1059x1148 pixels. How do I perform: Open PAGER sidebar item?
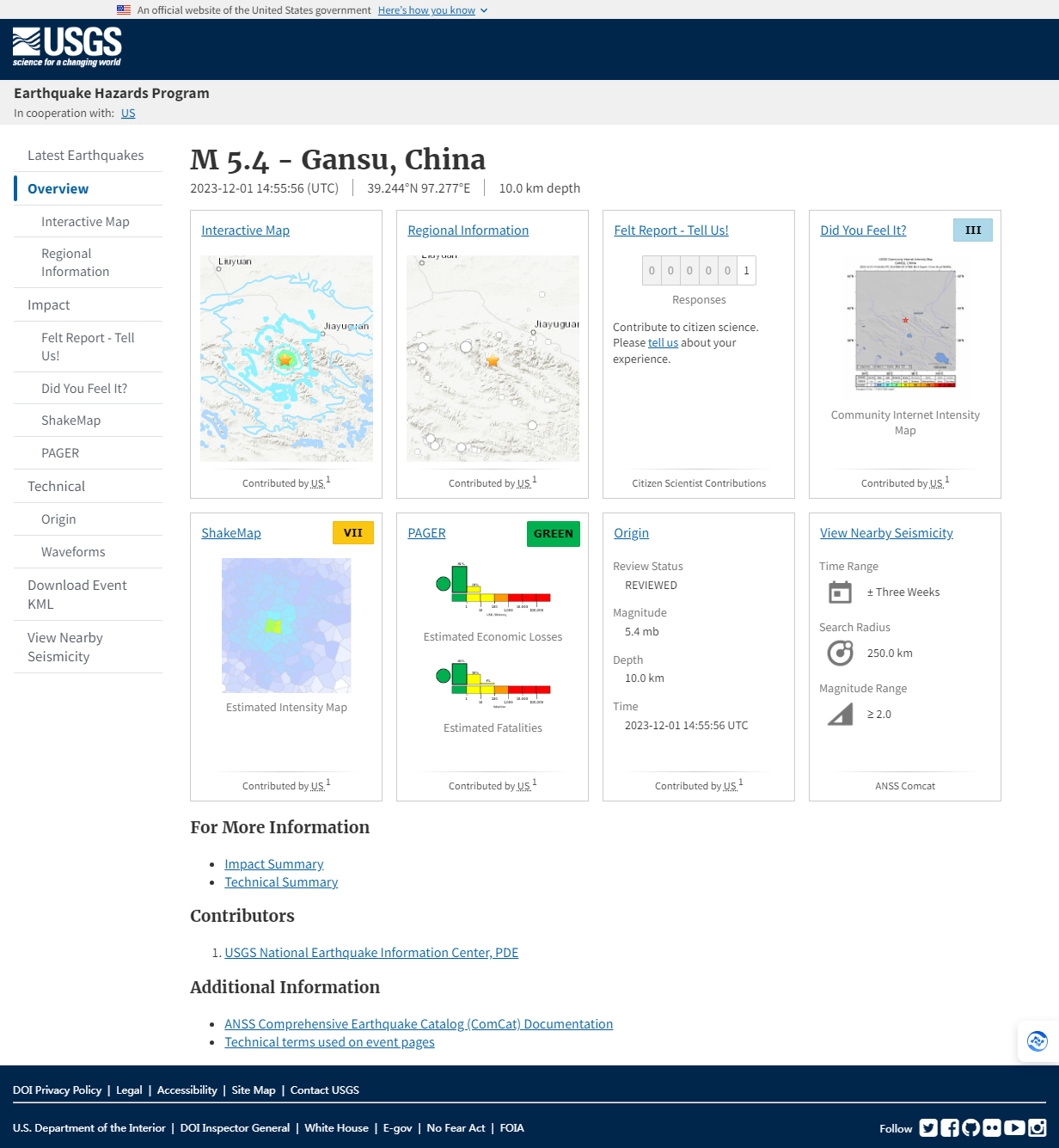point(60,452)
